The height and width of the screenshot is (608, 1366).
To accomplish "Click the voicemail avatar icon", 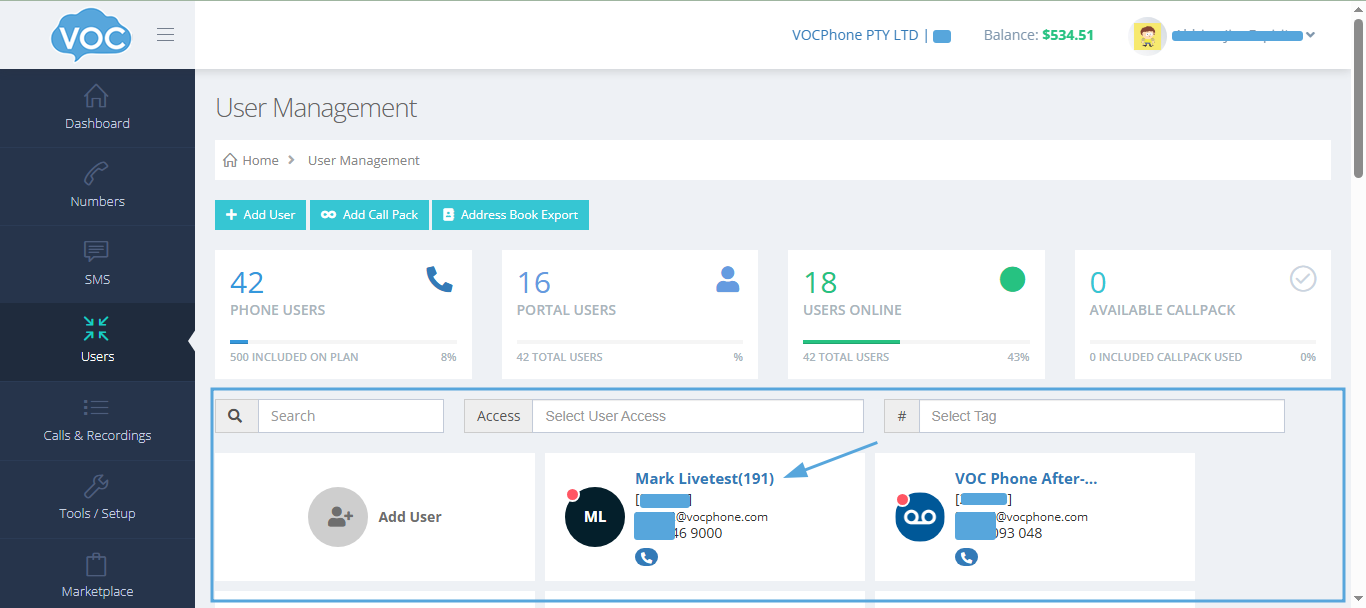I will tap(920, 517).
